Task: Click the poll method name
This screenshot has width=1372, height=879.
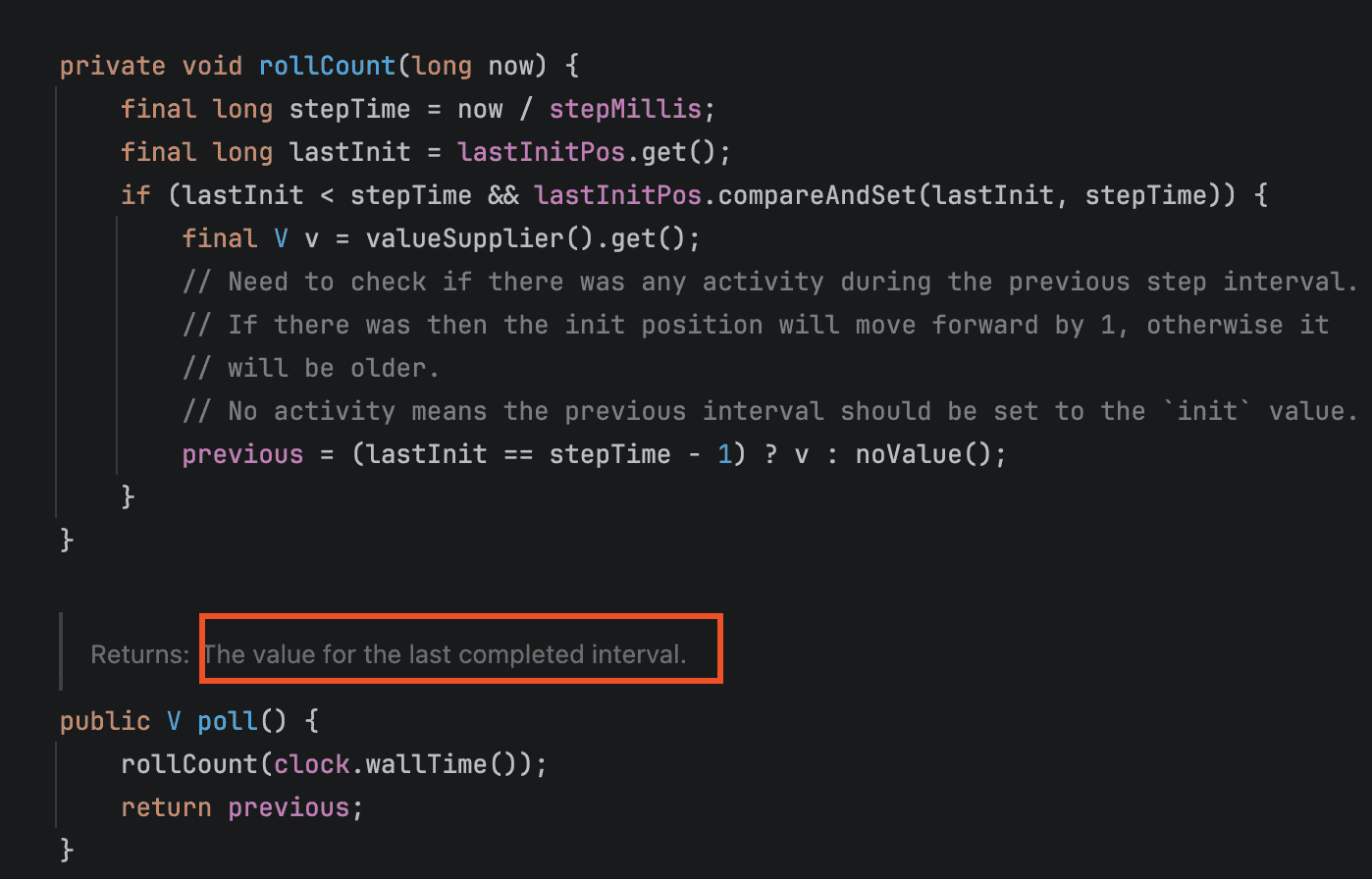Action: pyautogui.click(x=228, y=721)
